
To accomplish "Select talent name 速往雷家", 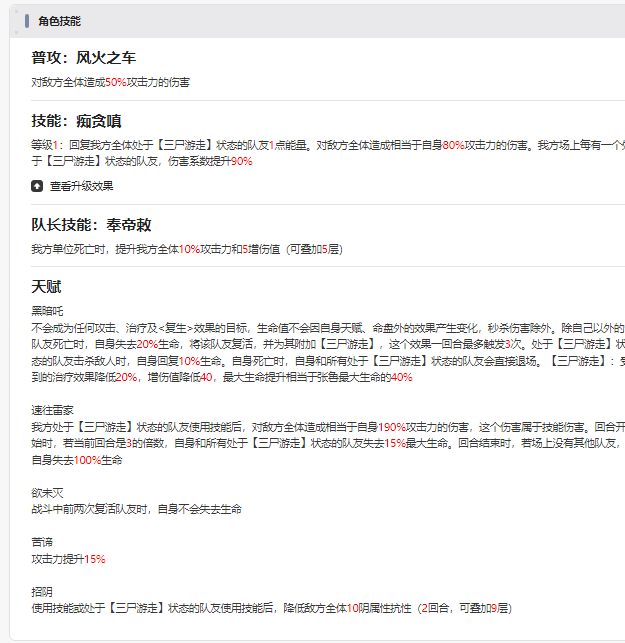I will pos(52,410).
